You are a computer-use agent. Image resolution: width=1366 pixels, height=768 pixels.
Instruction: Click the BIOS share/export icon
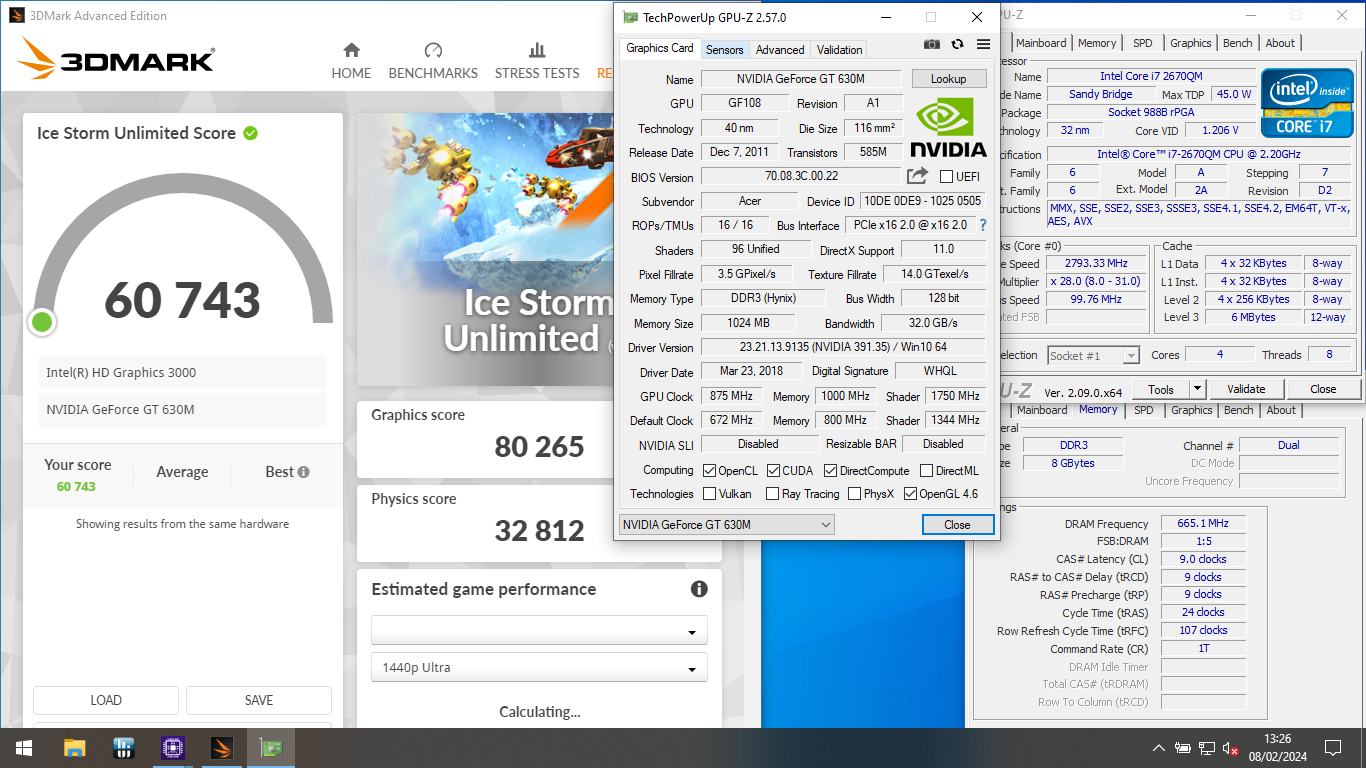917,177
